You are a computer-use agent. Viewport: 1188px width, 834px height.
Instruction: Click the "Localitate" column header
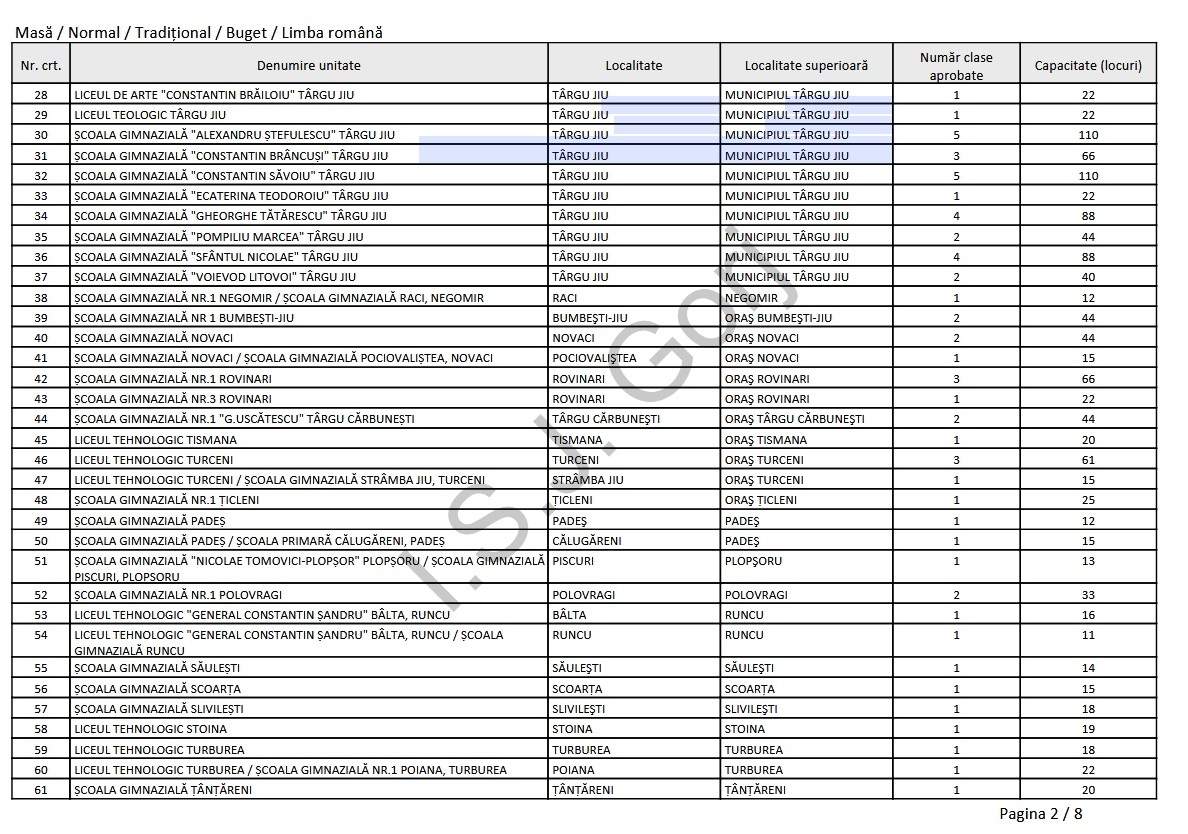click(x=633, y=66)
